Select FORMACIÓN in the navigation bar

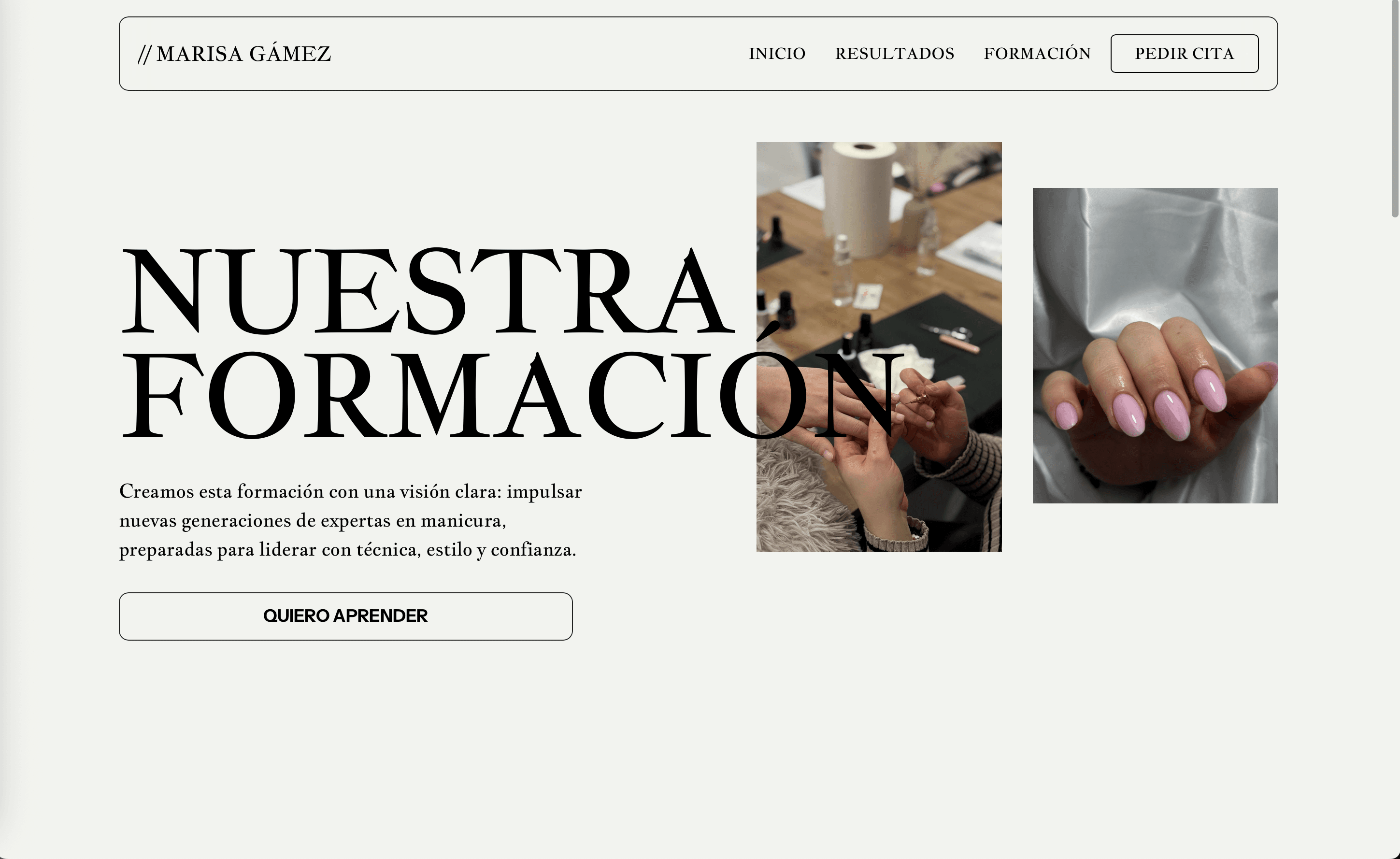tap(1037, 54)
